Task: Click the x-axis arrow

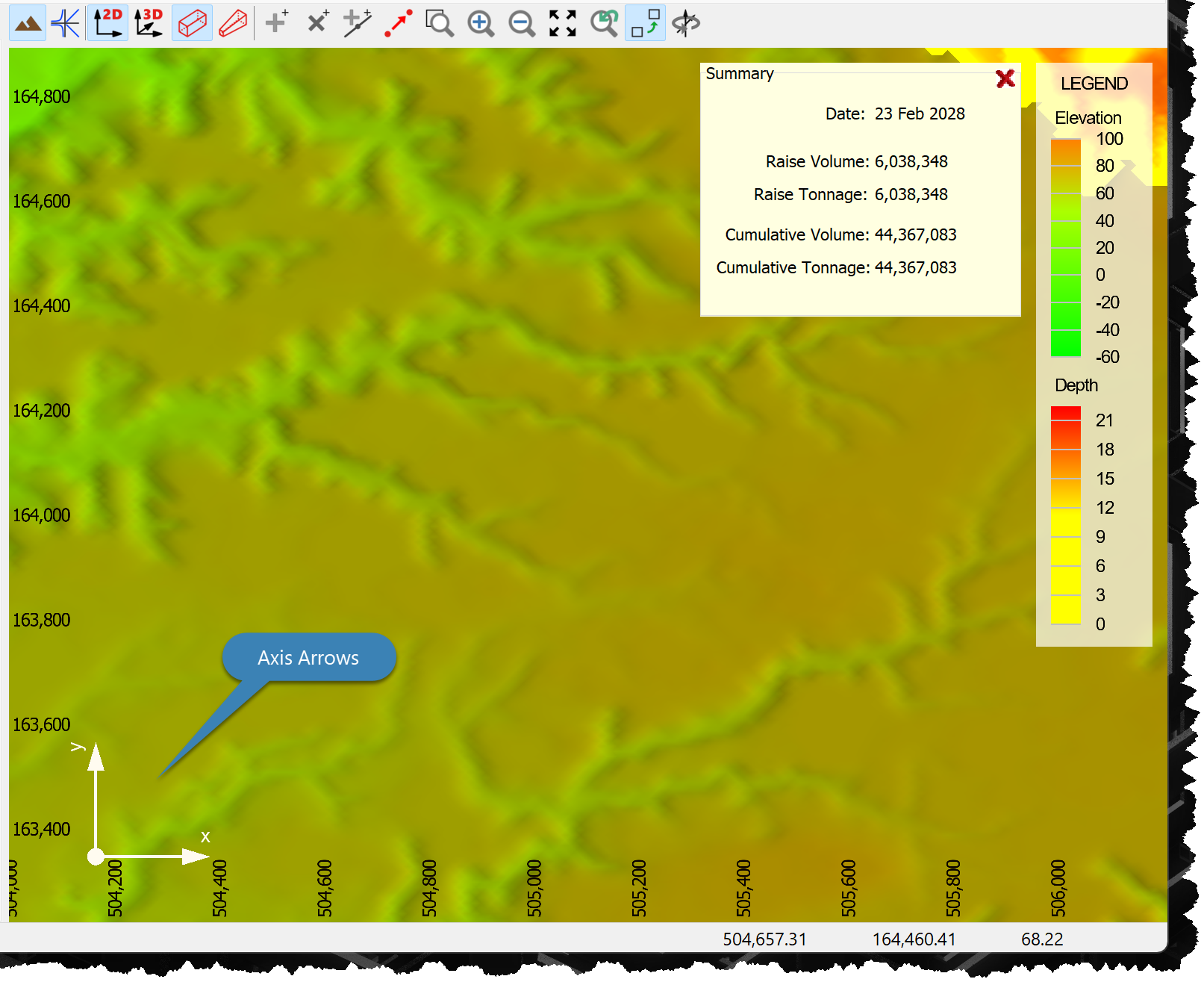Action: click(x=155, y=857)
